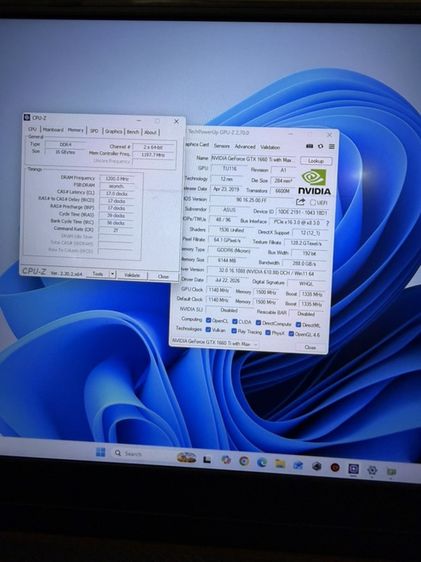
Task: Open File Explorer from the taskbar
Action: [x=280, y=464]
